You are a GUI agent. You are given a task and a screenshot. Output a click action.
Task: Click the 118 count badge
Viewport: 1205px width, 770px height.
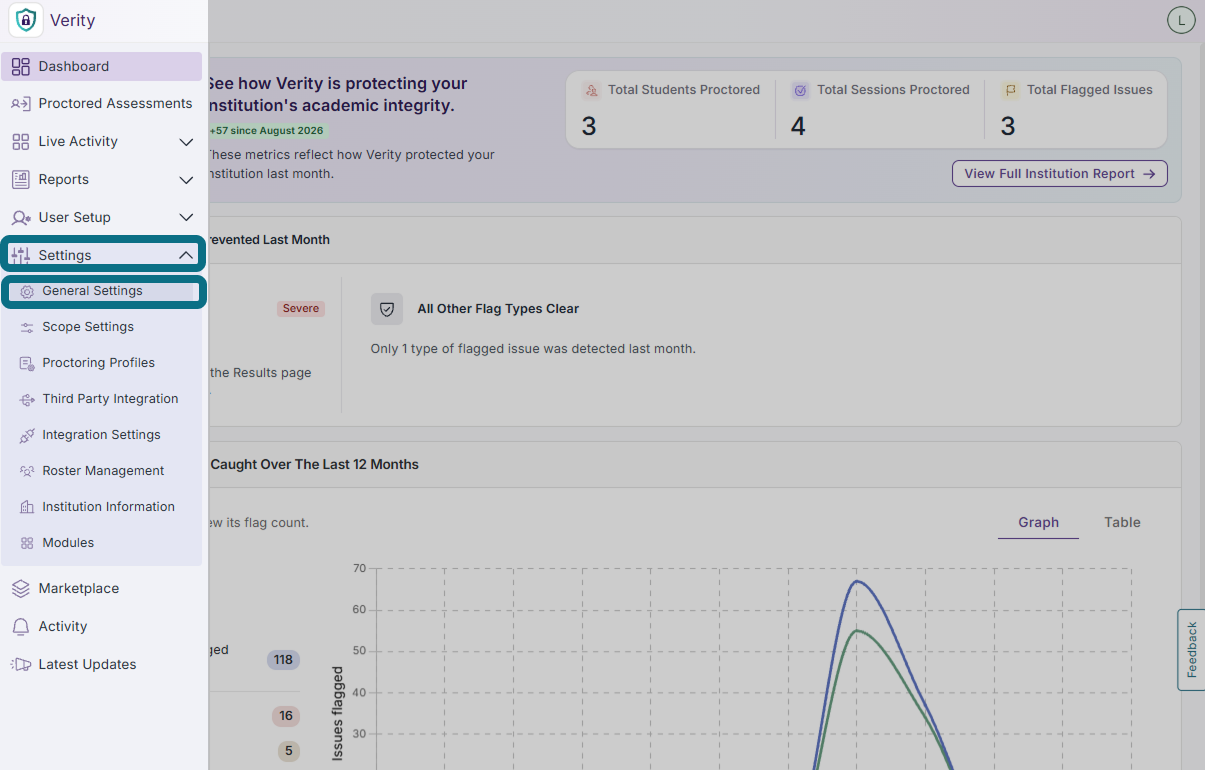(x=283, y=660)
